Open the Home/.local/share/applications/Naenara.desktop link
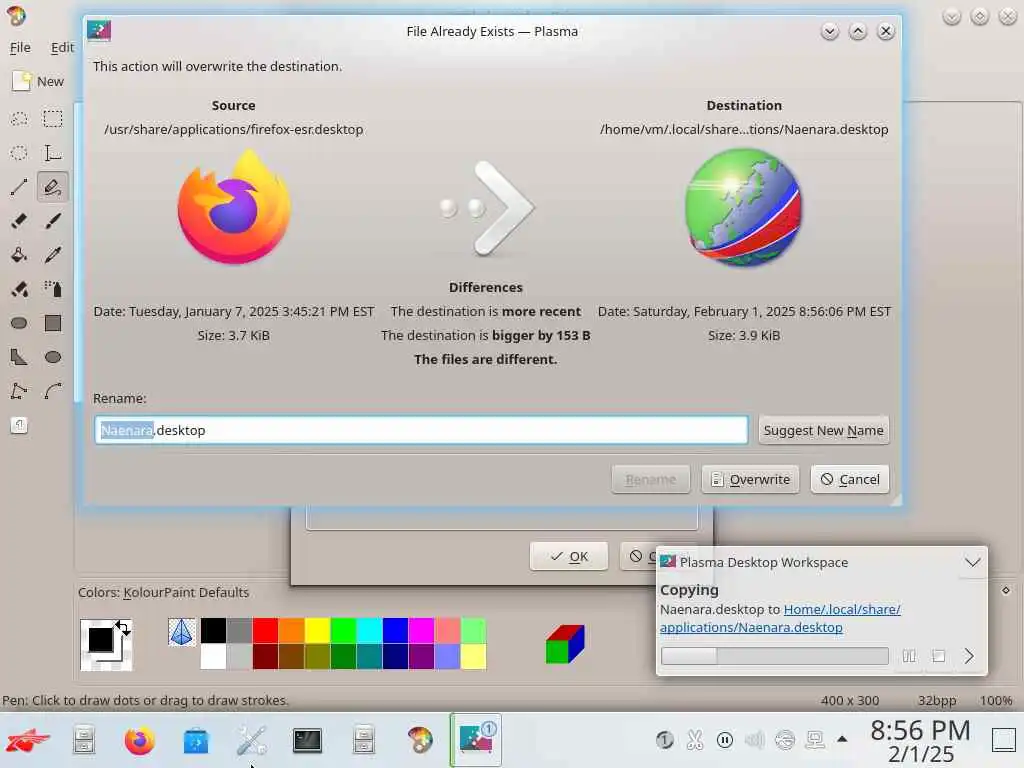The image size is (1024, 768). tap(780, 618)
